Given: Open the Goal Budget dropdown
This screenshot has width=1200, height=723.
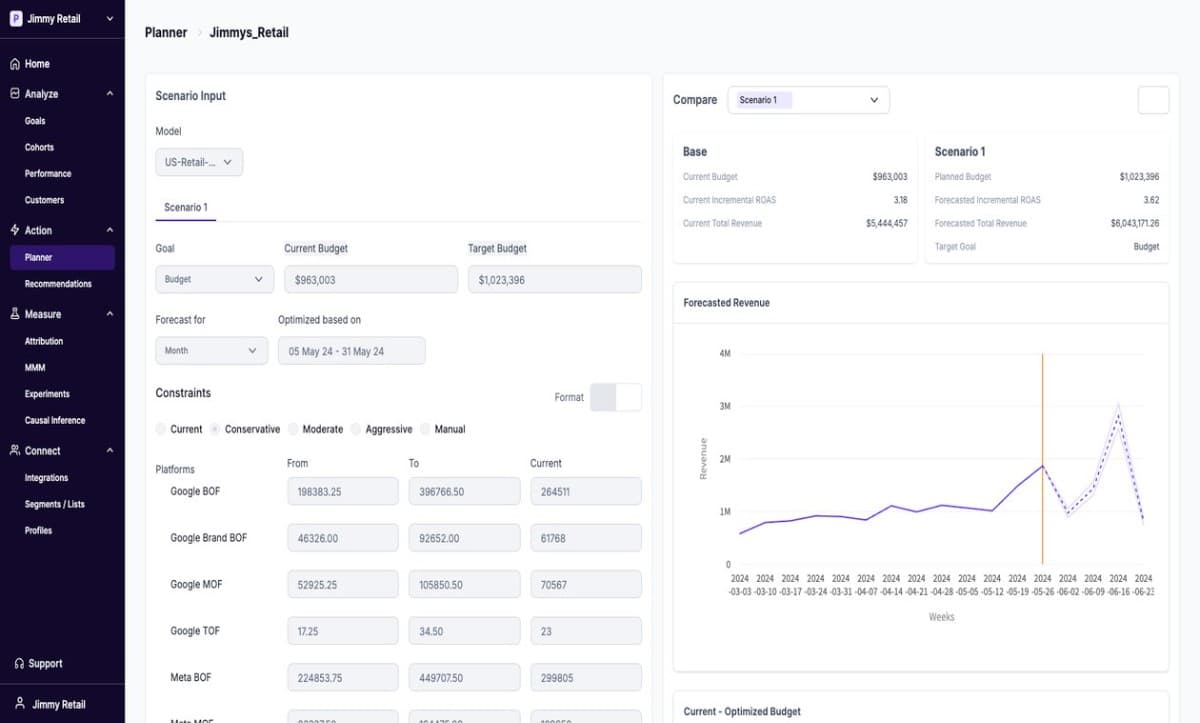Looking at the screenshot, I should point(214,280).
